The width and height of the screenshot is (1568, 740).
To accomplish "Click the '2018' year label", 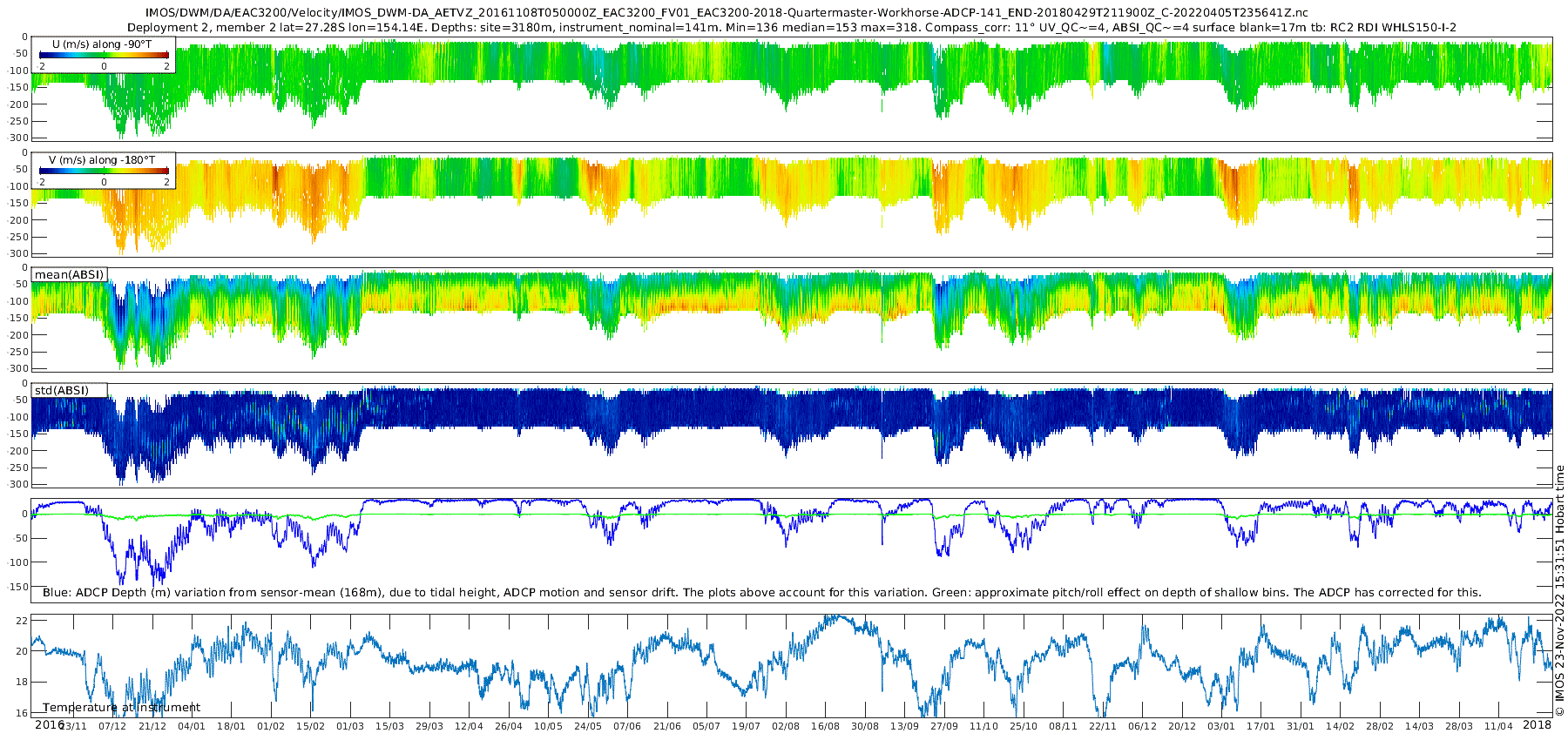I will [x=1537, y=724].
